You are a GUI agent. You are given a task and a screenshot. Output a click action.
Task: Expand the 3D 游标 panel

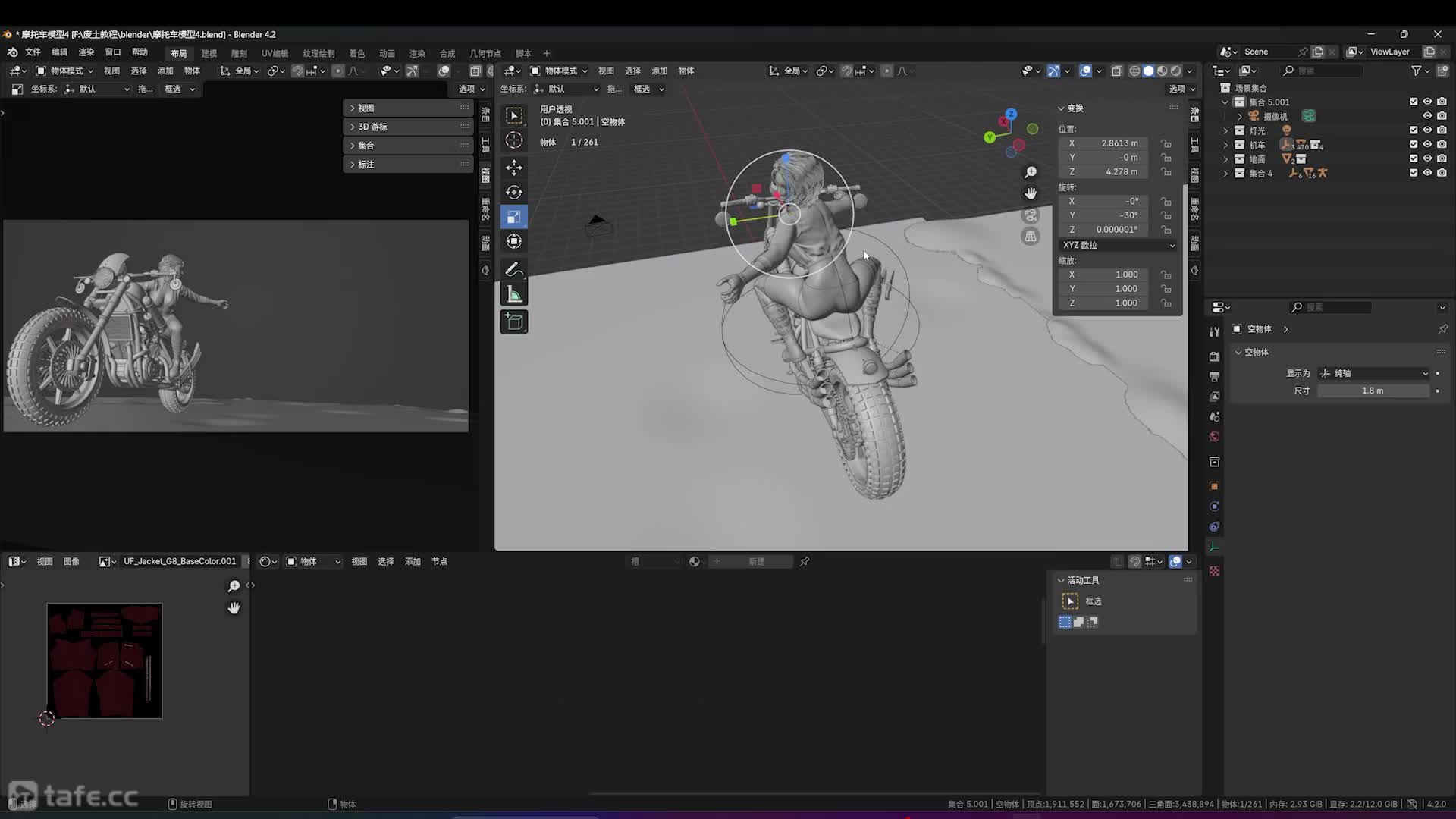pyautogui.click(x=408, y=127)
